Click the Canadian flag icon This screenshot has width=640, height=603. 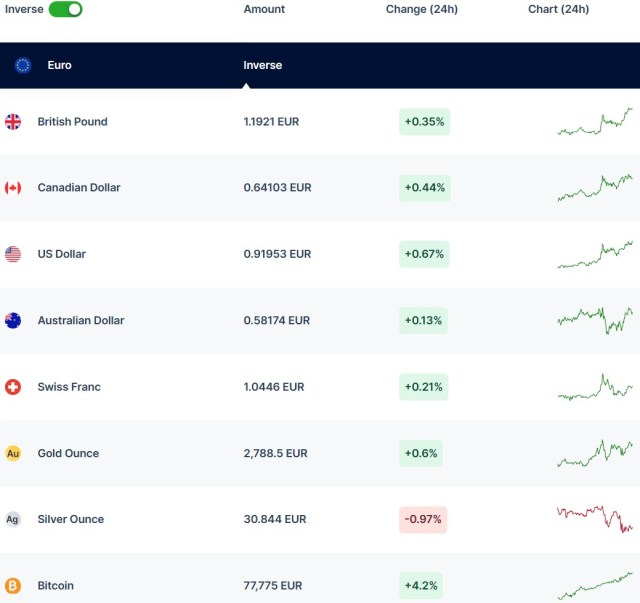(x=13, y=188)
